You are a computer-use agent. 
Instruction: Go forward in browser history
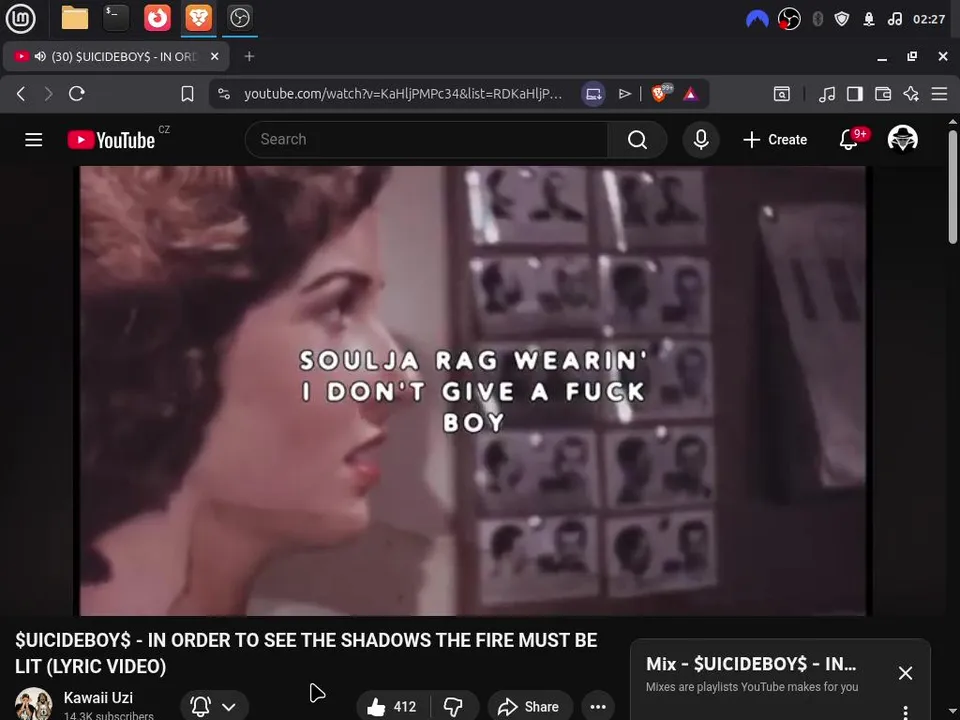click(48, 94)
